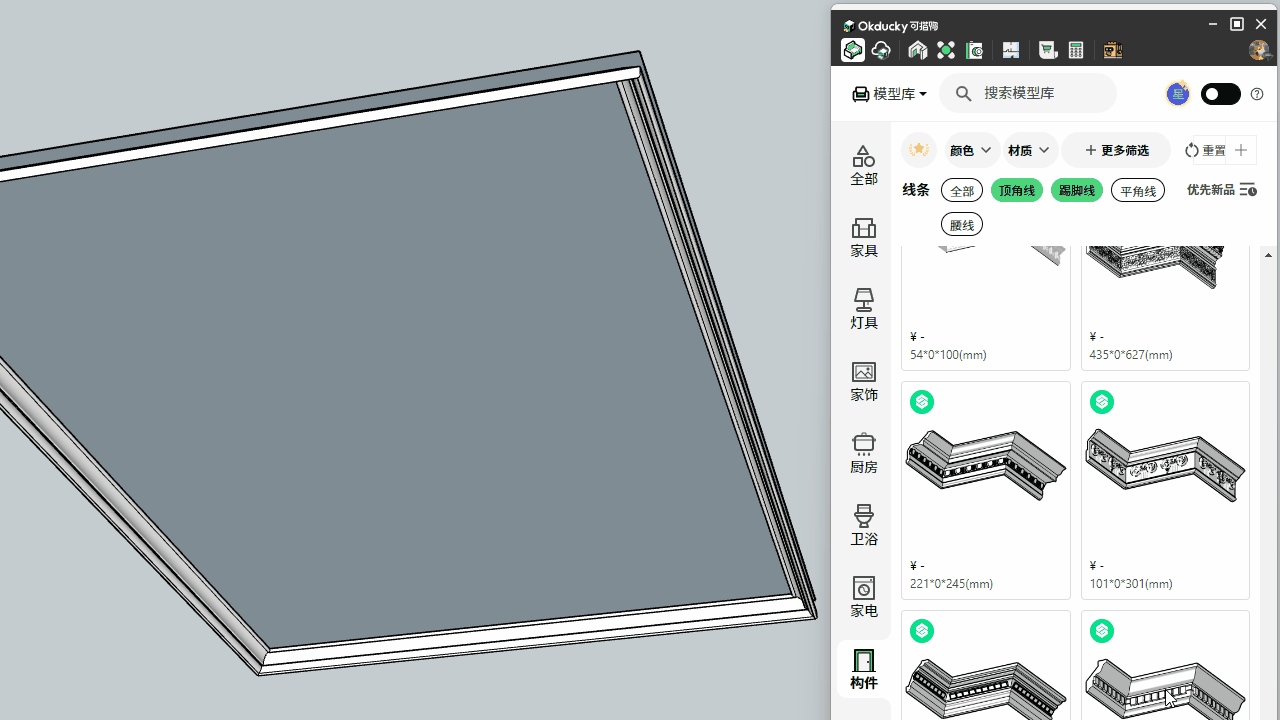Select the 全部 category in sidebar
The width and height of the screenshot is (1280, 720).
click(864, 166)
